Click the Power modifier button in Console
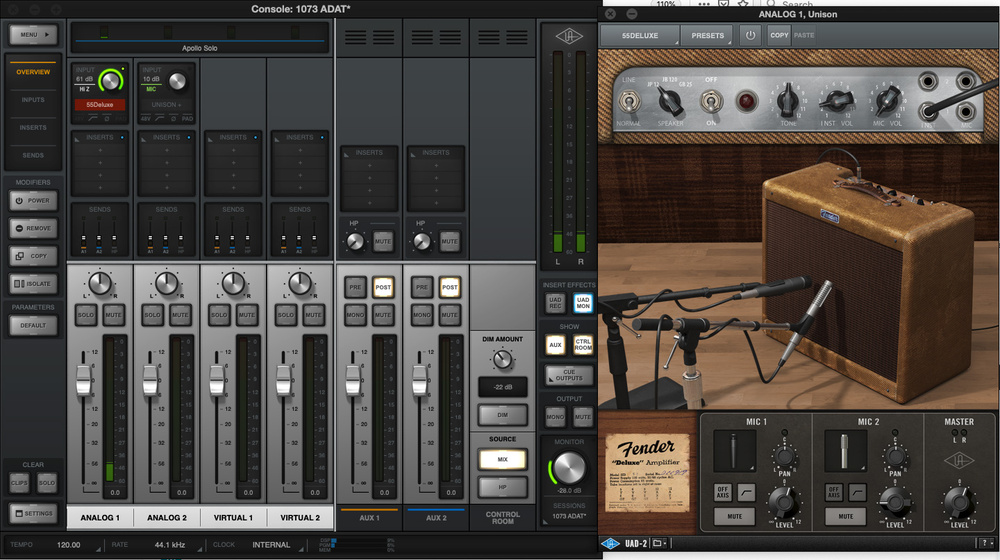 pyautogui.click(x=33, y=200)
